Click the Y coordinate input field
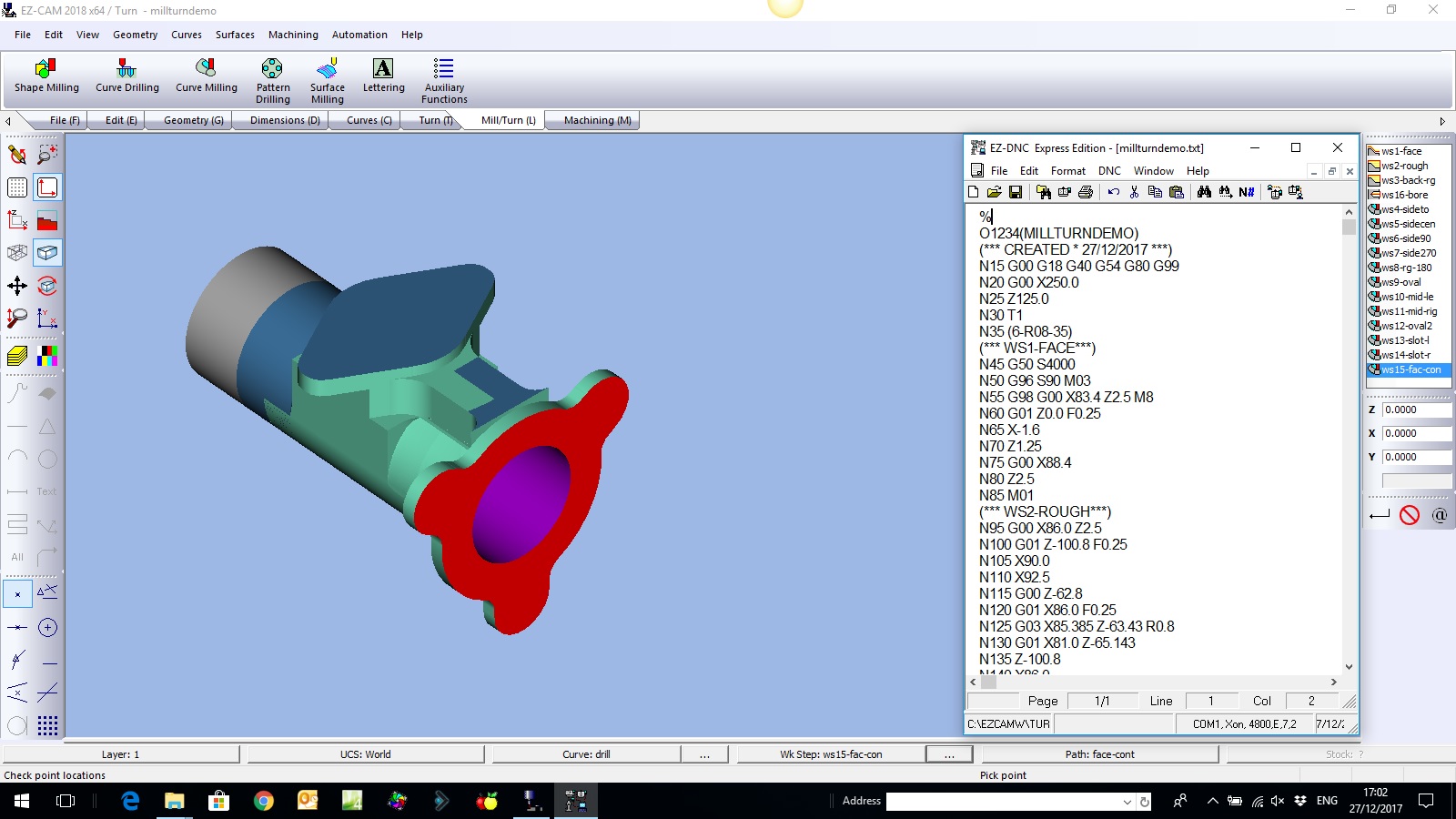Image resolution: width=1456 pixels, height=819 pixels. click(1417, 457)
